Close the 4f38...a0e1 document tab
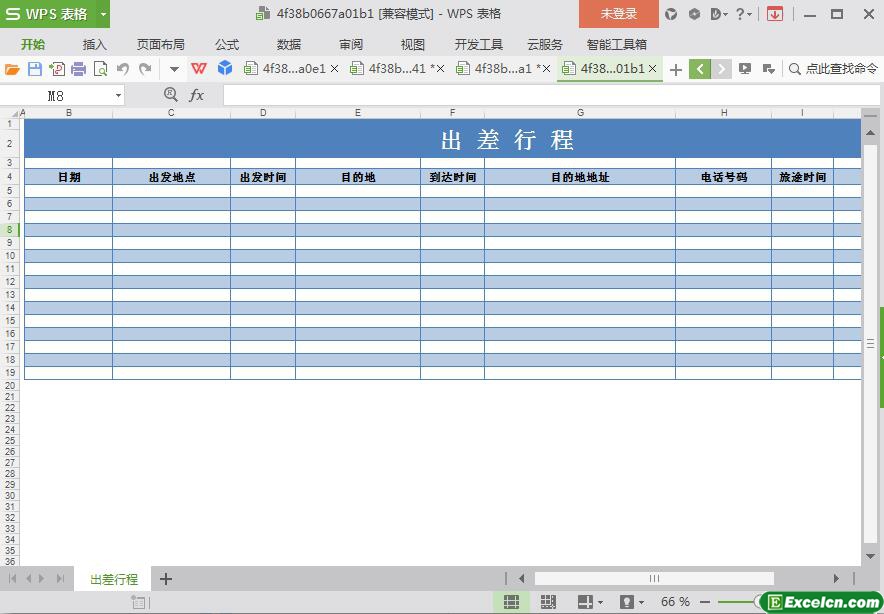 [x=334, y=69]
